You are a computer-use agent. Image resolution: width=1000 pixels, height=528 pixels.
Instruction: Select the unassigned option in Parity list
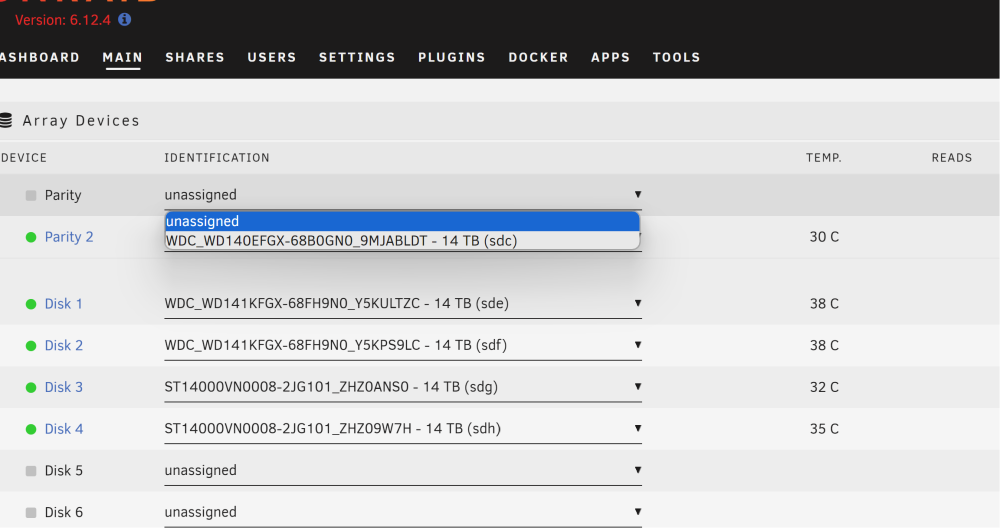pos(402,221)
